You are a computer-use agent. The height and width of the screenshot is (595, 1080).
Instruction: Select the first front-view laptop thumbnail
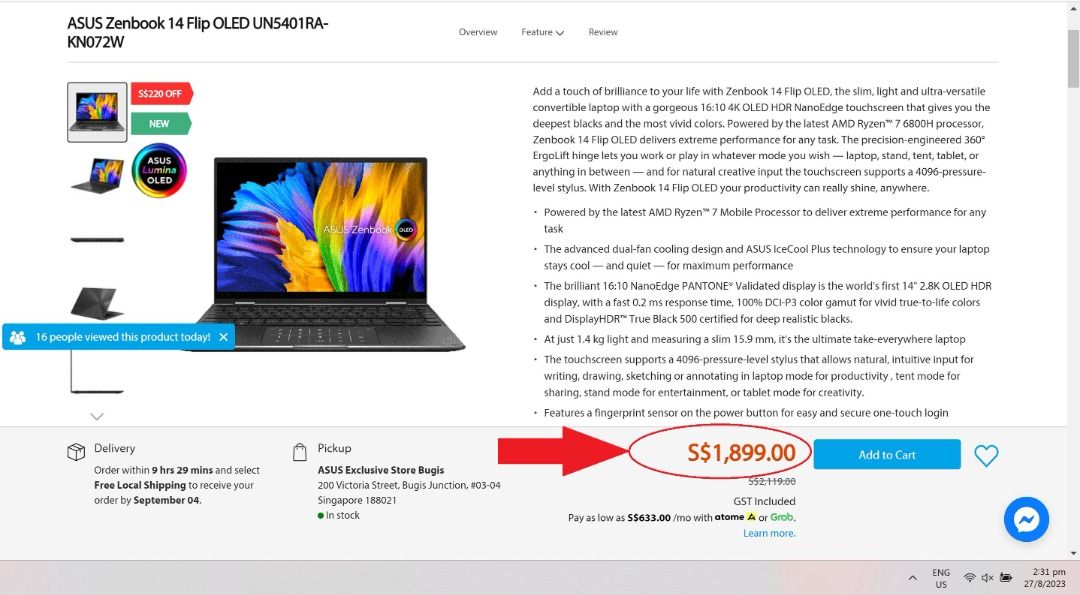(x=97, y=112)
